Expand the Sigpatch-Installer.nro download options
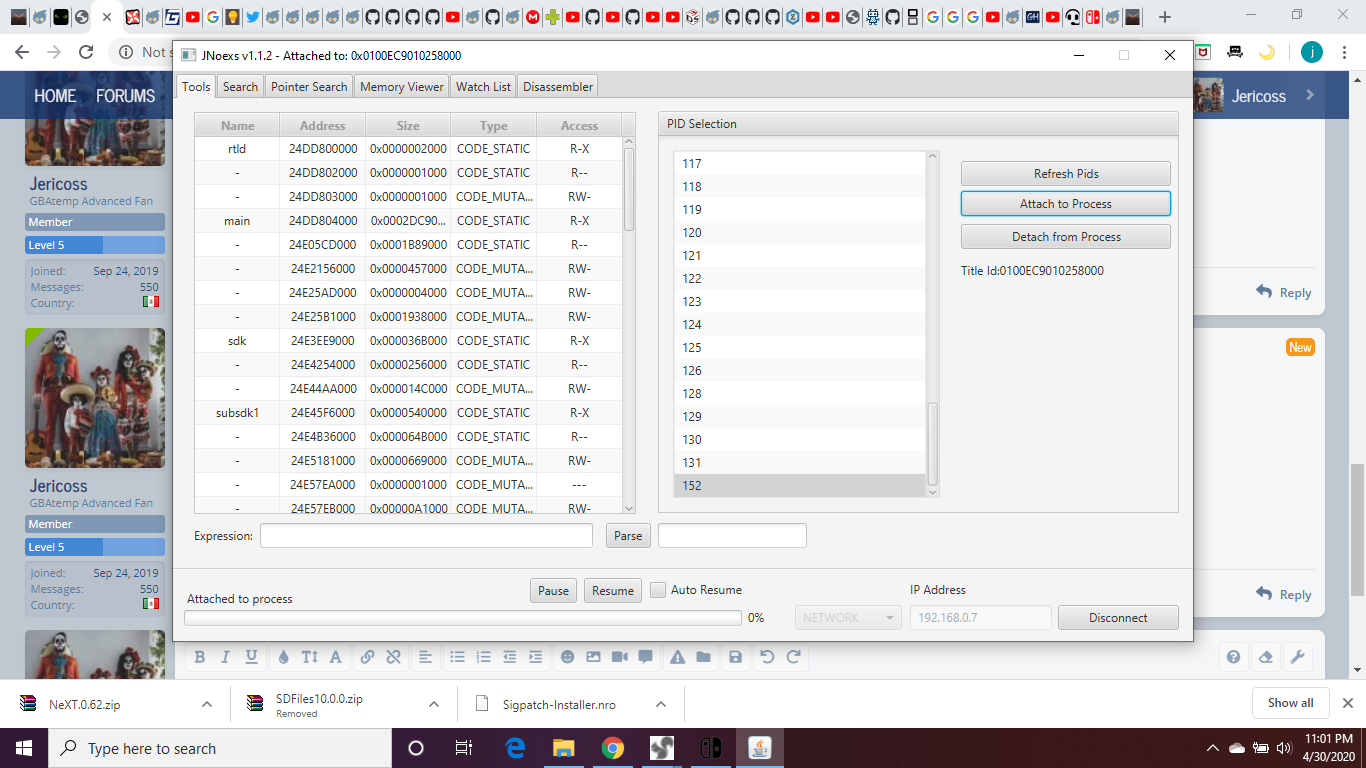 (661, 704)
